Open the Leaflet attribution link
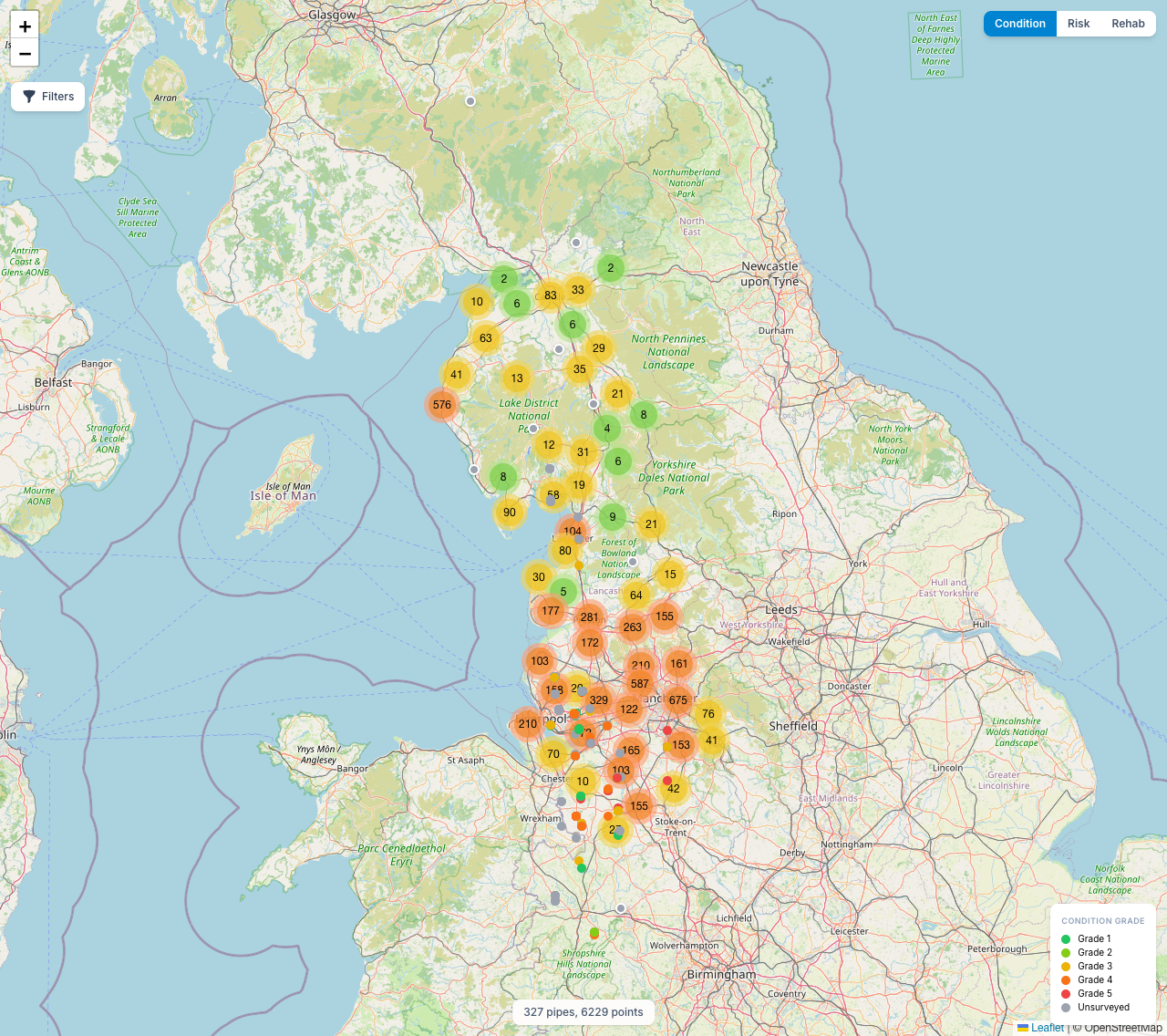The width and height of the screenshot is (1167, 1036). pos(1040,1028)
